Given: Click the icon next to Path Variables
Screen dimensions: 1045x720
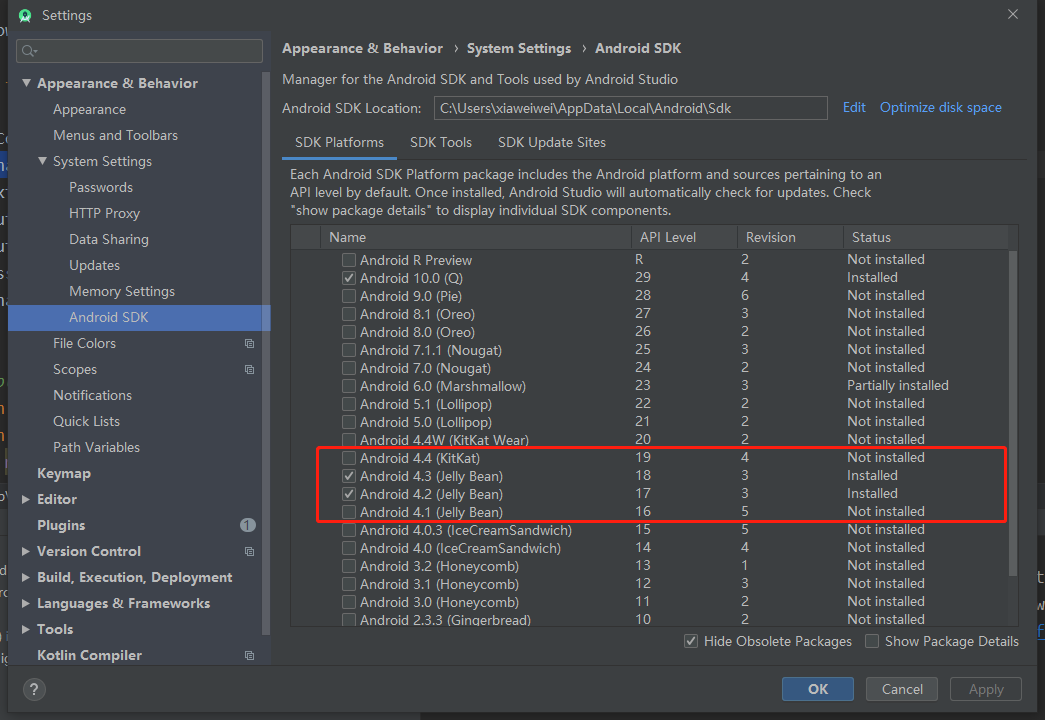Looking at the screenshot, I should pos(249,447).
